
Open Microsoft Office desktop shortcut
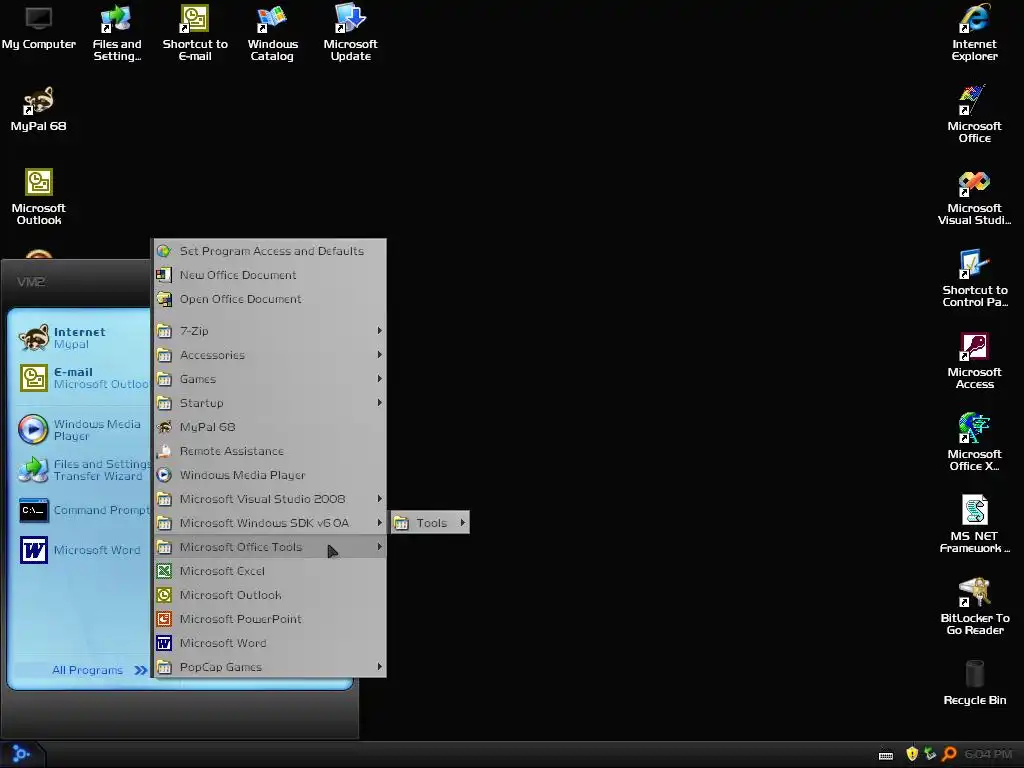coord(974,114)
